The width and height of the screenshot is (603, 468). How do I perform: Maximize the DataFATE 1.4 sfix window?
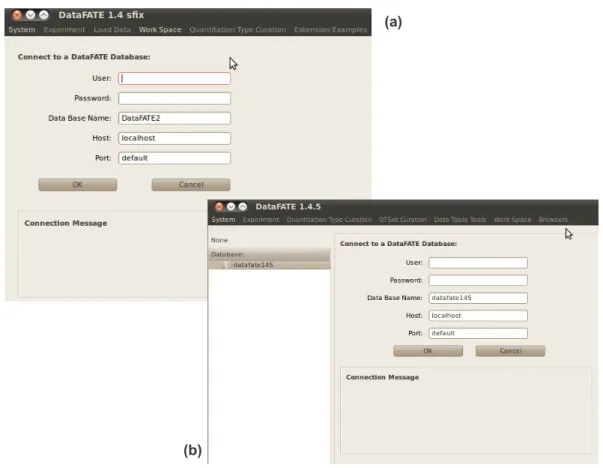coord(44,15)
